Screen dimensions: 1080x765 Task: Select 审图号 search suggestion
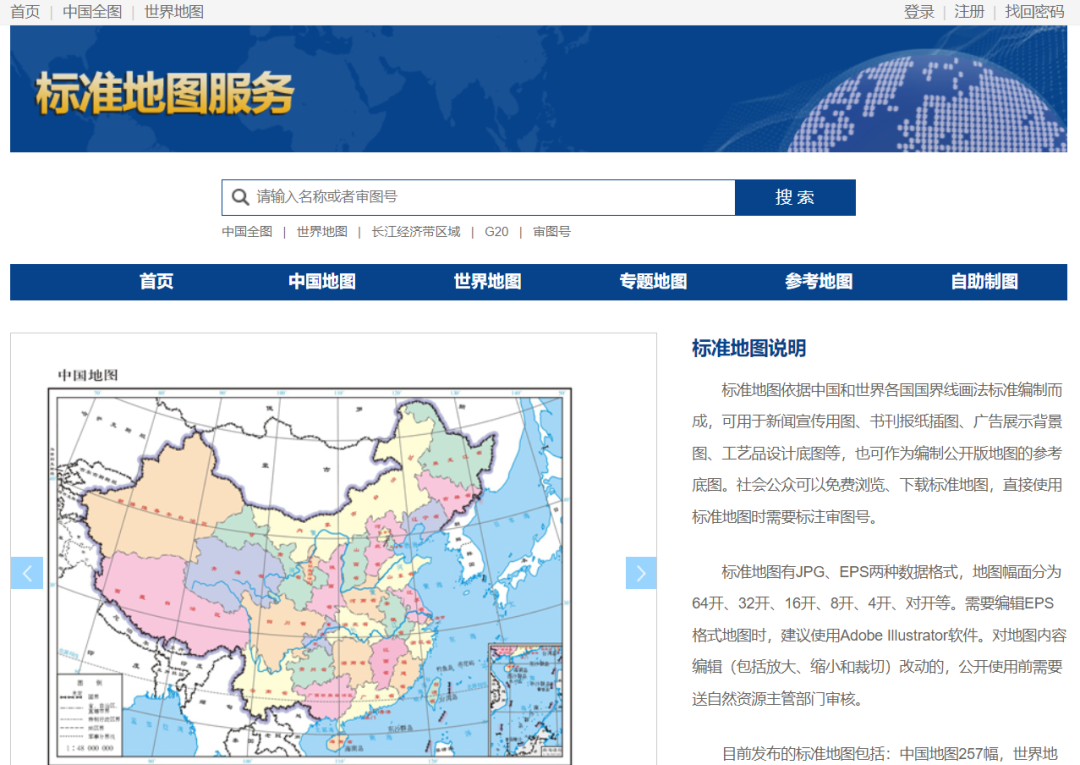(x=552, y=232)
